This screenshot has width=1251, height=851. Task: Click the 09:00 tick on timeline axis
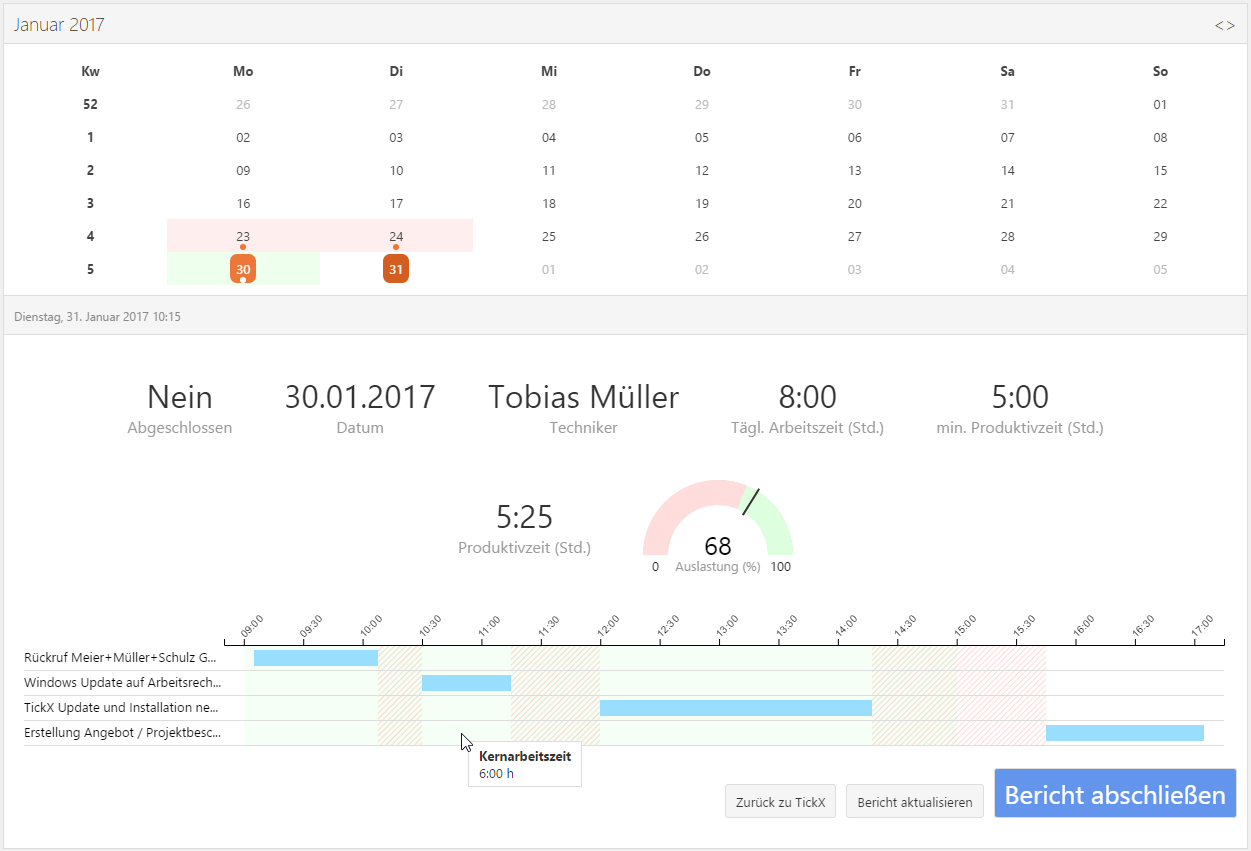pyautogui.click(x=250, y=627)
